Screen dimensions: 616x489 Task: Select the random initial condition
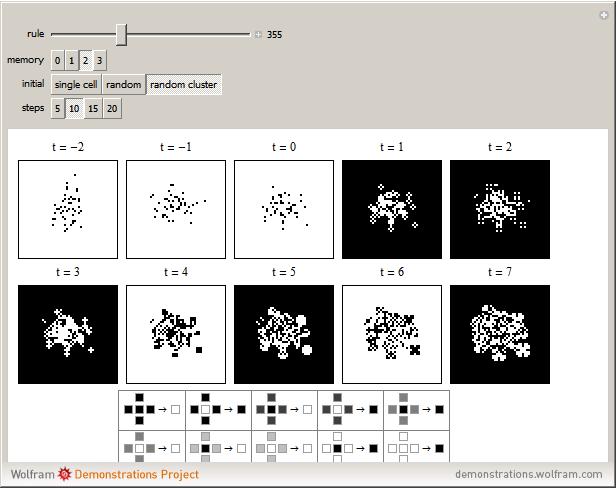click(x=124, y=85)
